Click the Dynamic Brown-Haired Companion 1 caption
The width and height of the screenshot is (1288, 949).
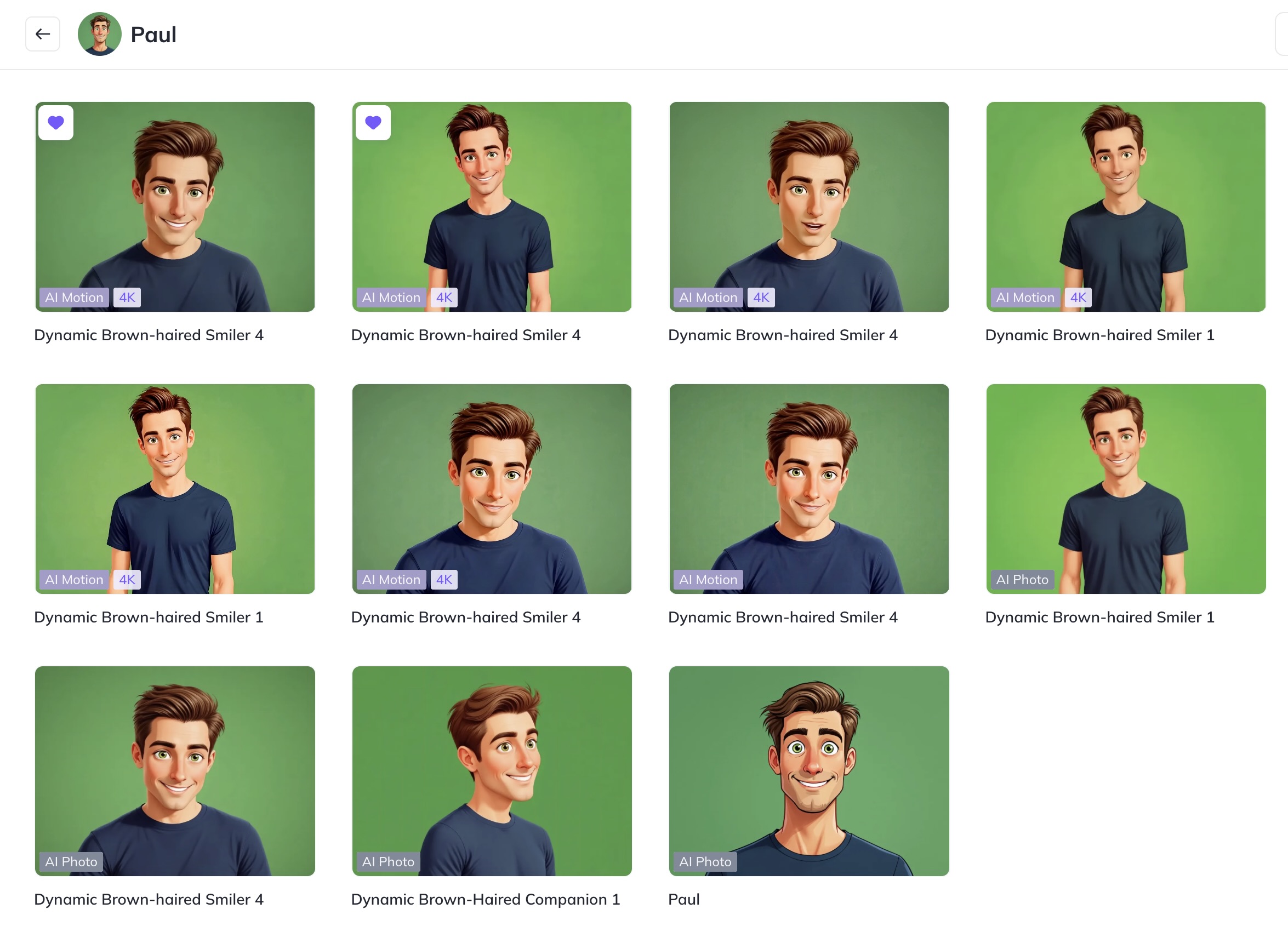click(486, 899)
